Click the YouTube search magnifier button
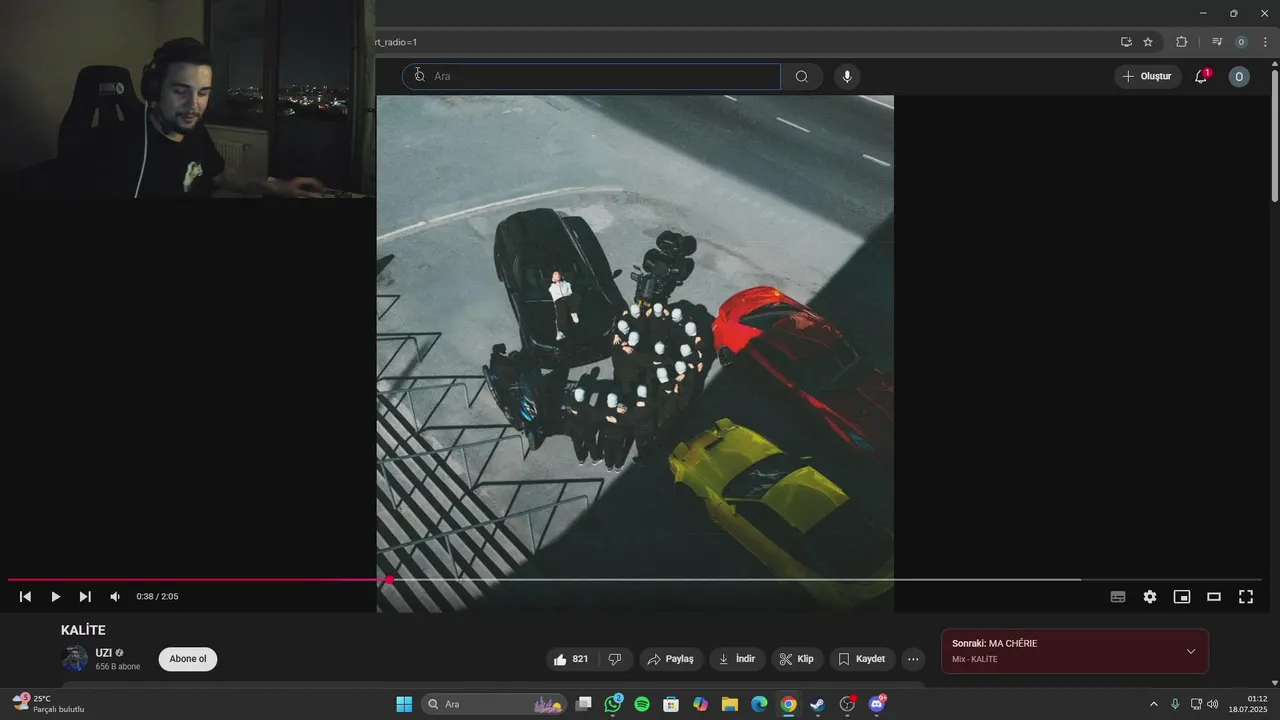This screenshot has height=720, width=1280. [x=802, y=77]
